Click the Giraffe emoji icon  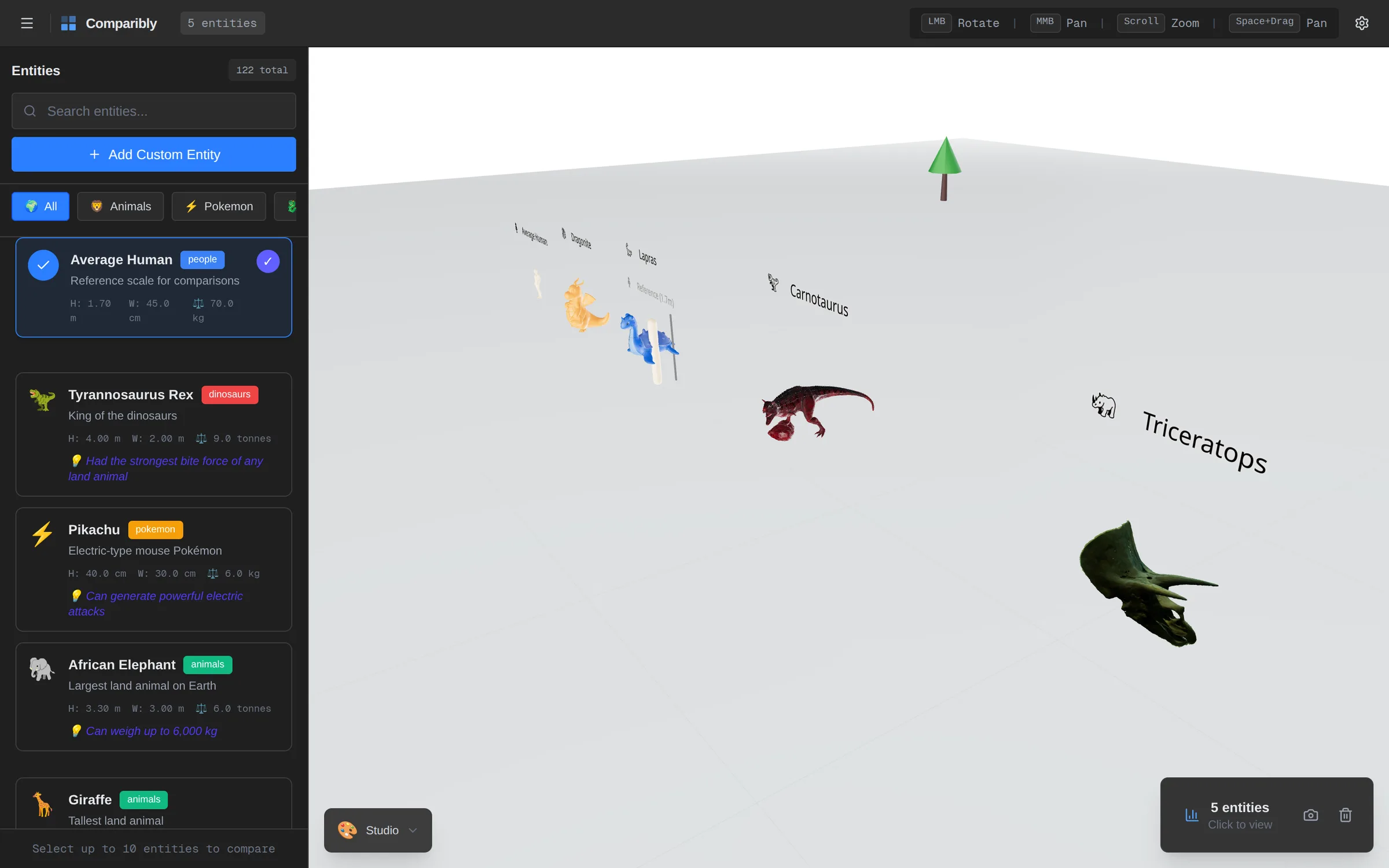tap(42, 804)
